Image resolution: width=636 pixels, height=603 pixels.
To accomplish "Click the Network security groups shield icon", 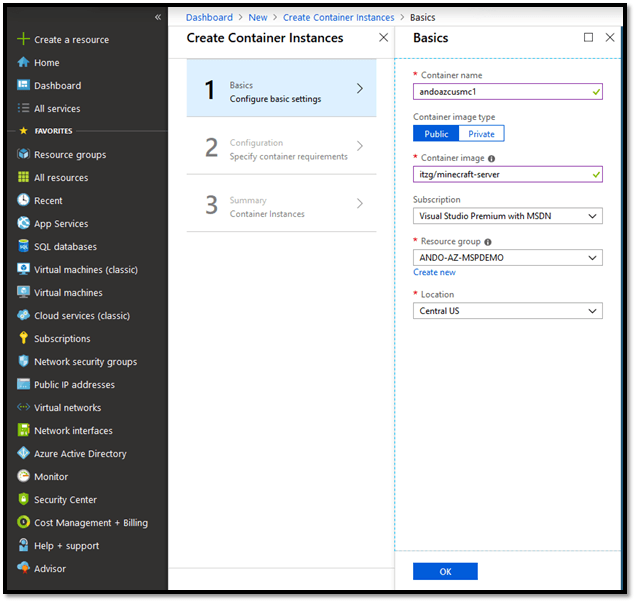I will point(23,361).
